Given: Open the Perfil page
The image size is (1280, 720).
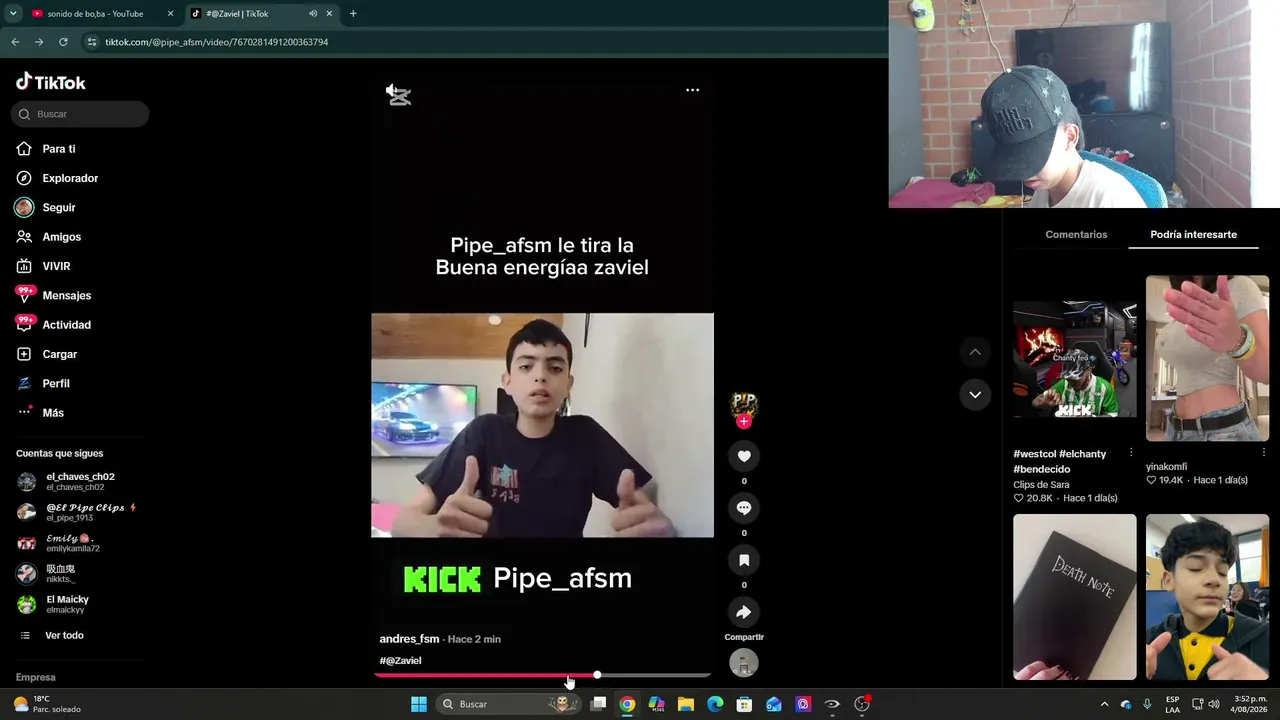Looking at the screenshot, I should point(55,384).
